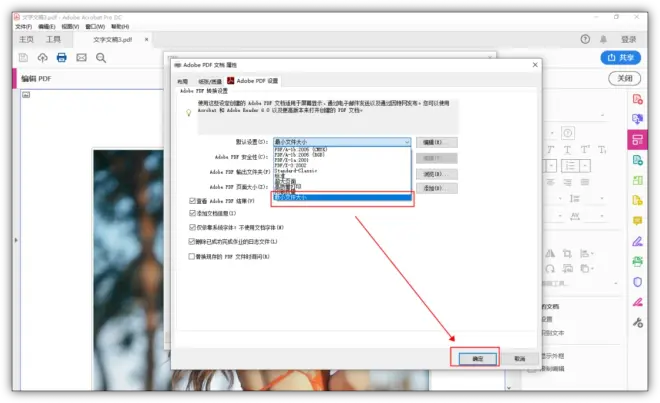The height and width of the screenshot is (403, 660).
Task: Toggle the 添加文档信息 checkbox
Action: (192, 213)
